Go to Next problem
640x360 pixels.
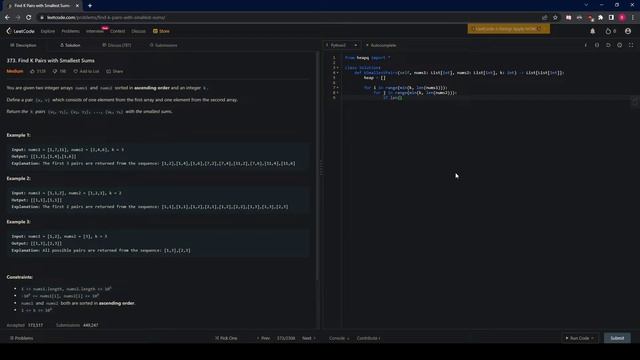pos(309,338)
